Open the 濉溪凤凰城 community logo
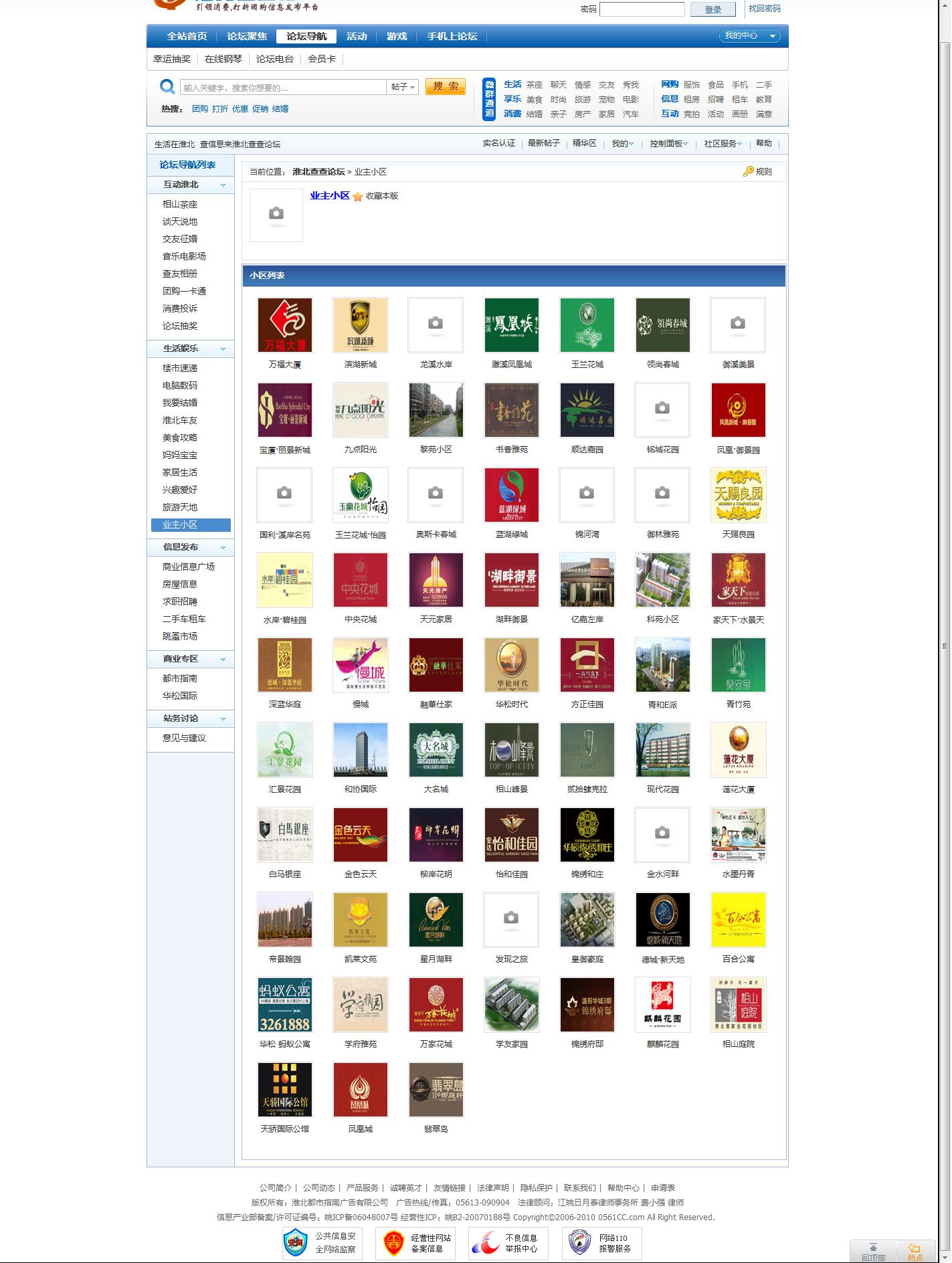Image resolution: width=952 pixels, height=1263 pixels. (512, 325)
